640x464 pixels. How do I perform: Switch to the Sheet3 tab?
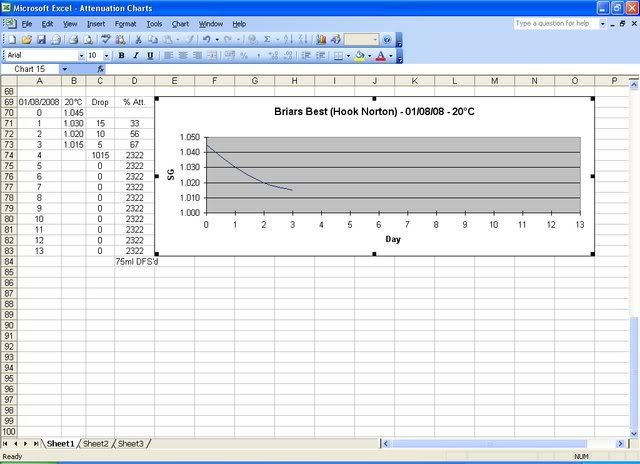tap(131, 444)
